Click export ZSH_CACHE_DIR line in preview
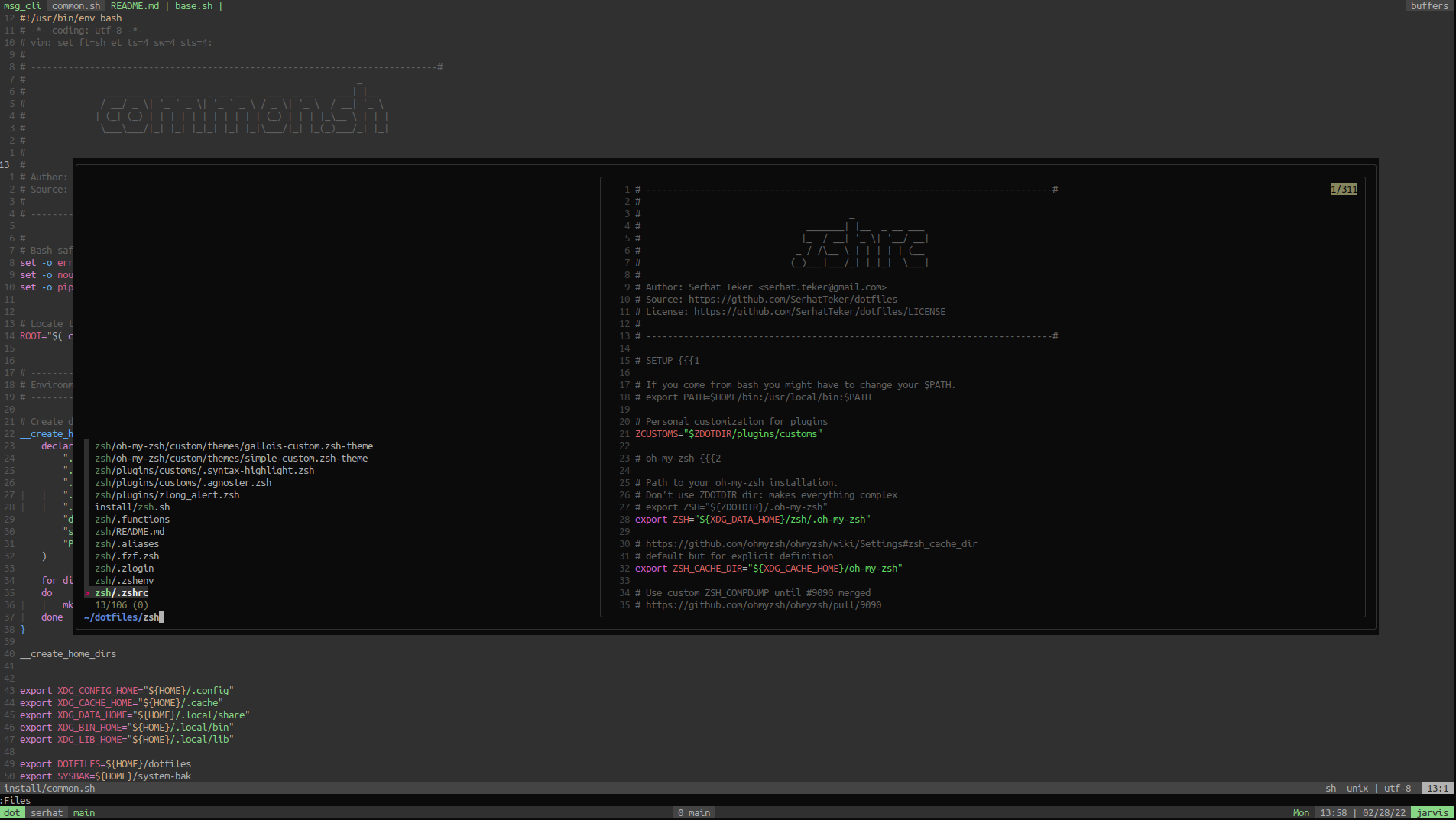1456x820 pixels. coord(768,568)
